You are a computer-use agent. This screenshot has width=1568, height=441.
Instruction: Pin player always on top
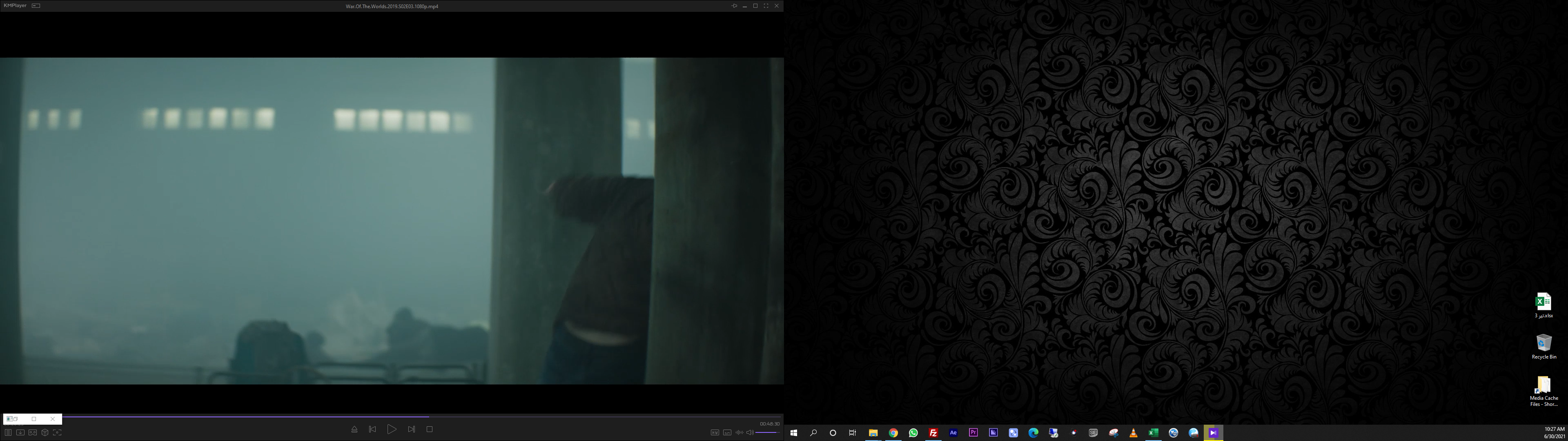pos(734,5)
